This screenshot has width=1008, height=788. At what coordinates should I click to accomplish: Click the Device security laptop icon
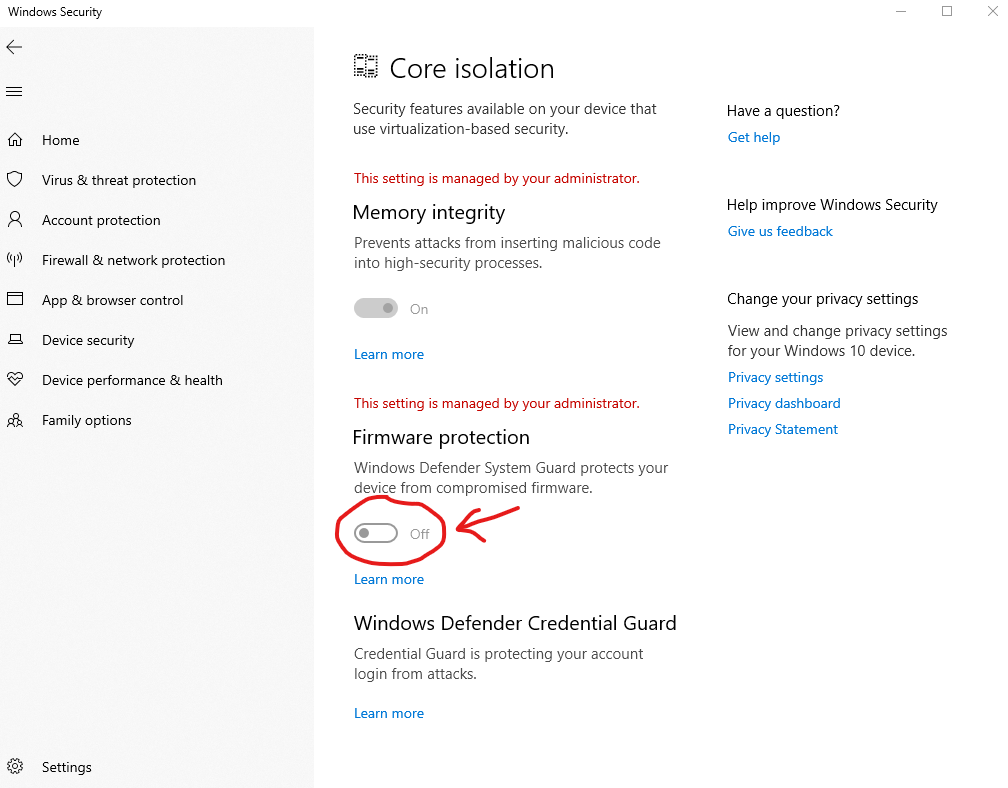point(15,340)
